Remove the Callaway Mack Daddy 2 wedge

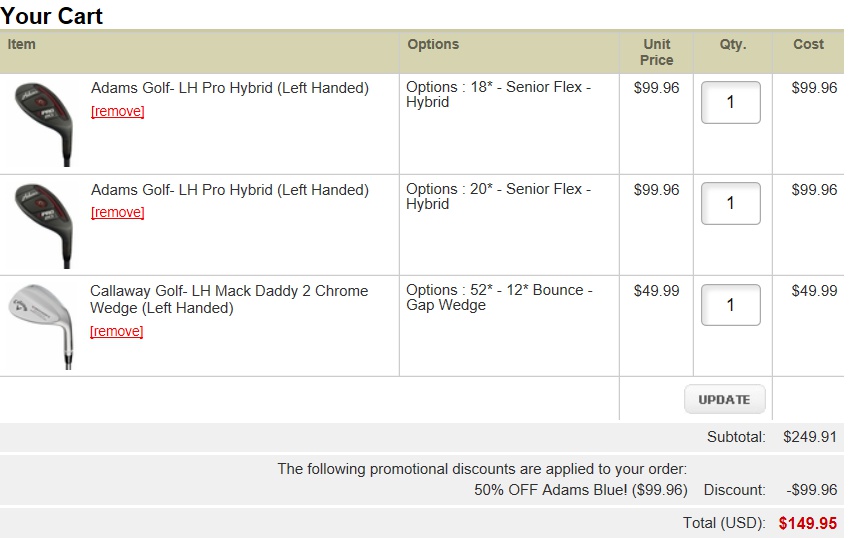click(x=116, y=331)
